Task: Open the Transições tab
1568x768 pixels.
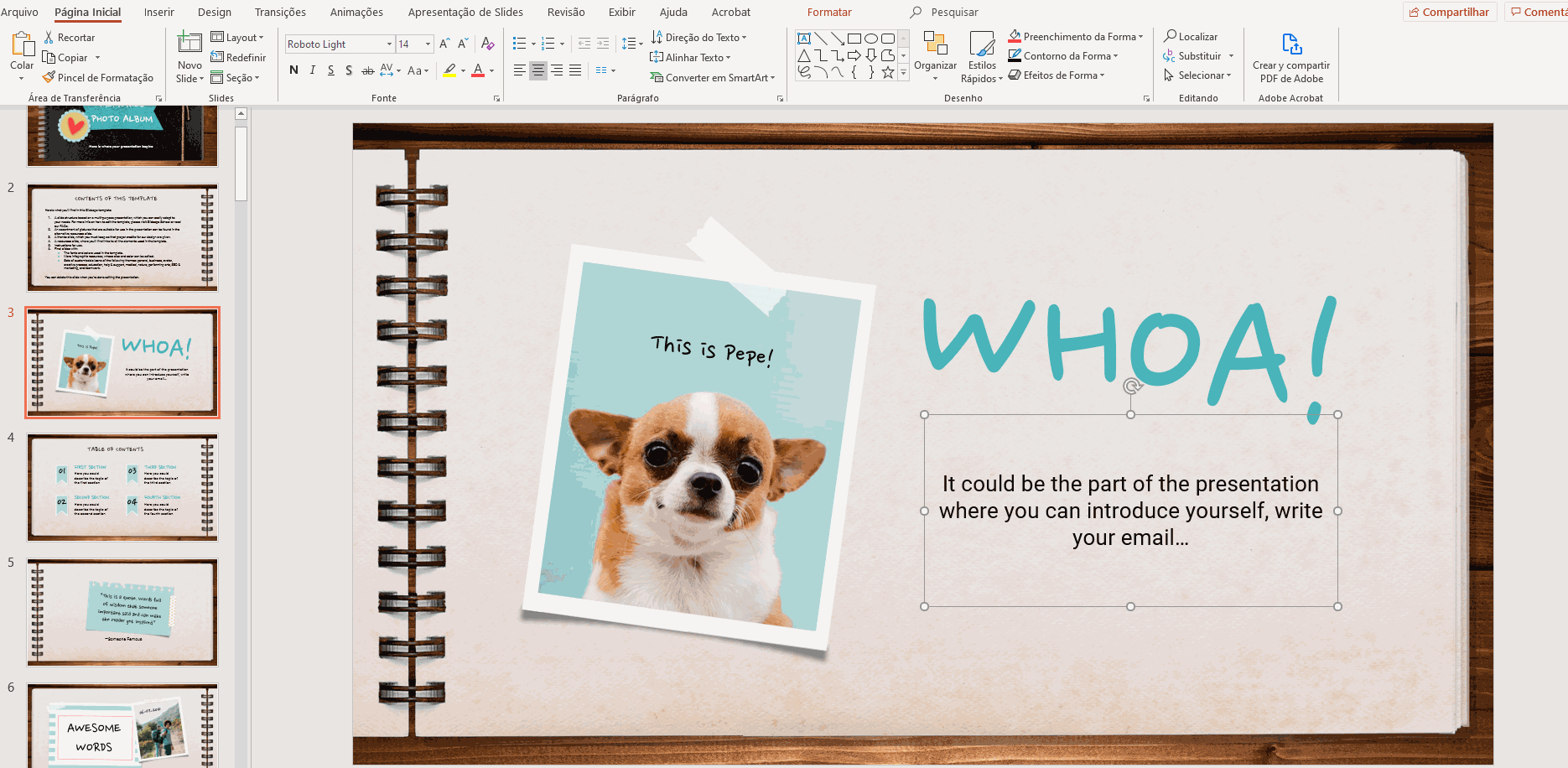Action: tap(280, 13)
